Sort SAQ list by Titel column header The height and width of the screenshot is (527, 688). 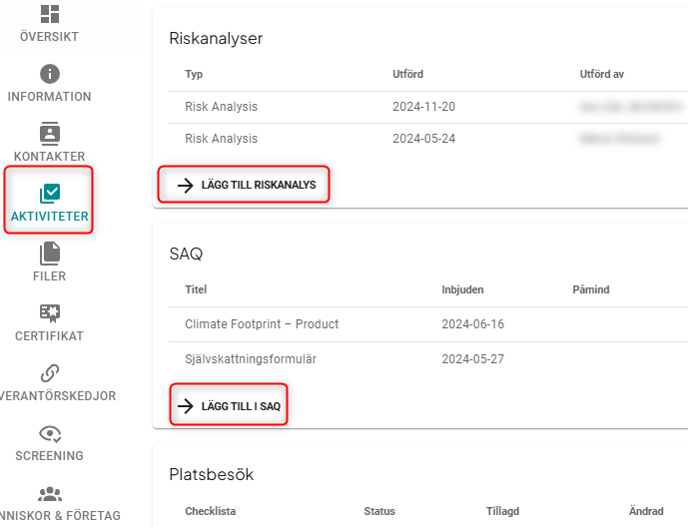[x=196, y=290]
